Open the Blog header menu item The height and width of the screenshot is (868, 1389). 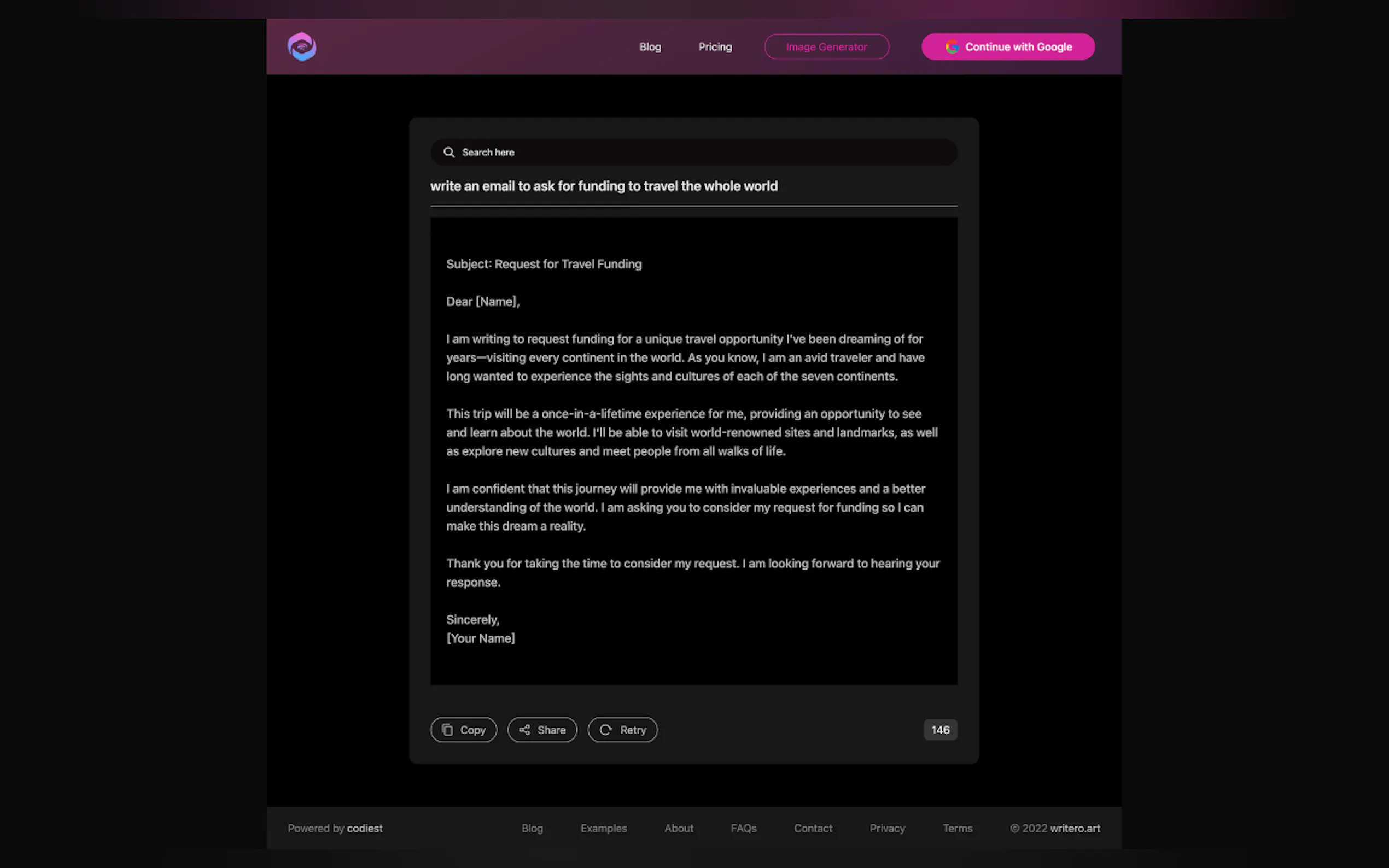coord(650,47)
